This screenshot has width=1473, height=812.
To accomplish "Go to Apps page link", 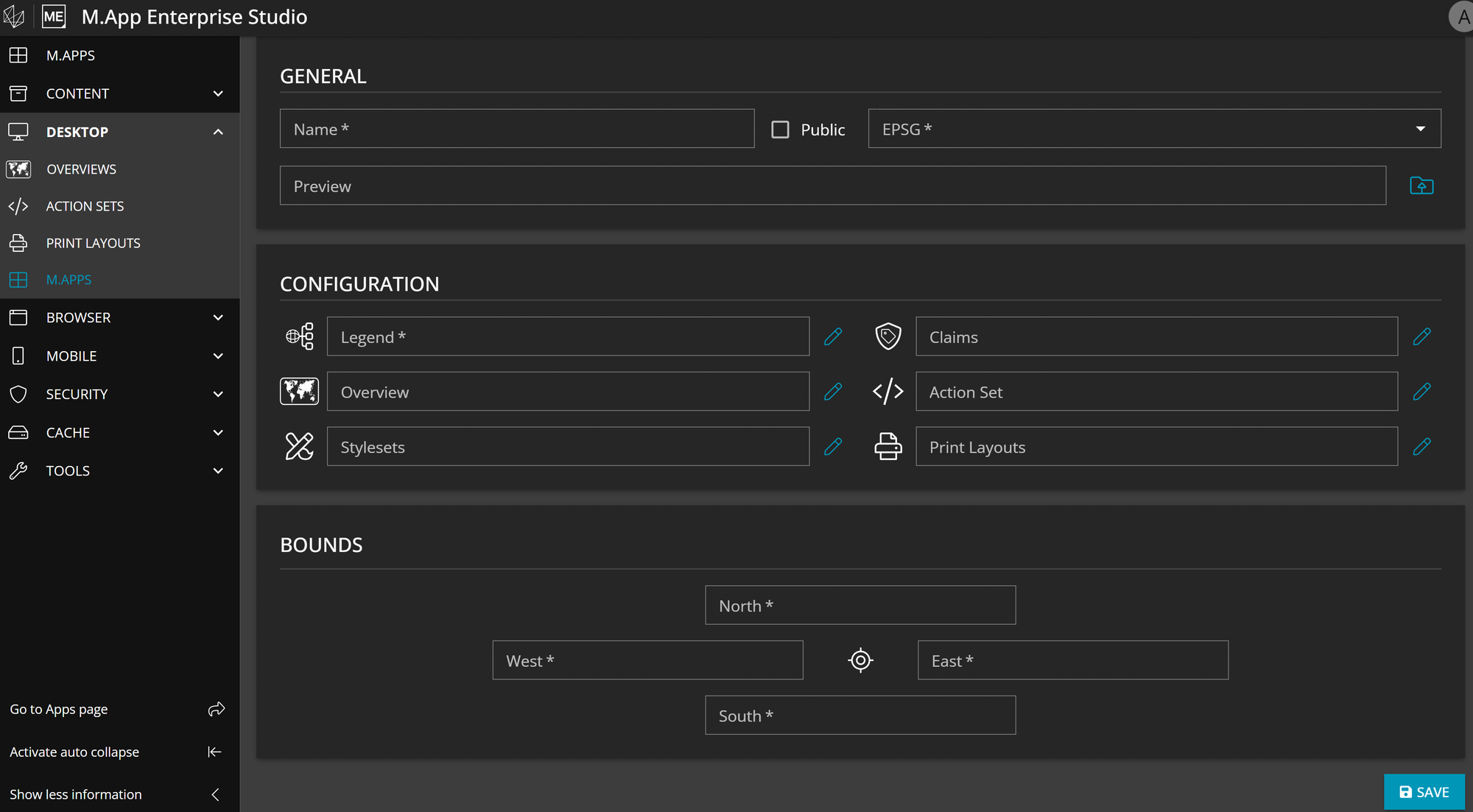I will (x=59, y=710).
